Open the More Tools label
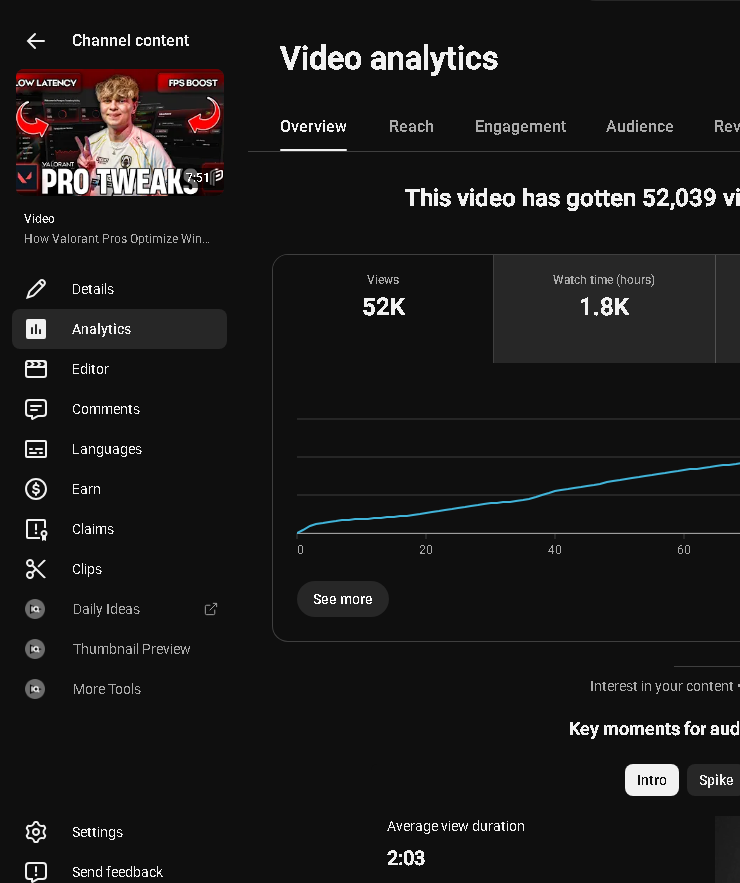The width and height of the screenshot is (740, 883). pos(107,689)
